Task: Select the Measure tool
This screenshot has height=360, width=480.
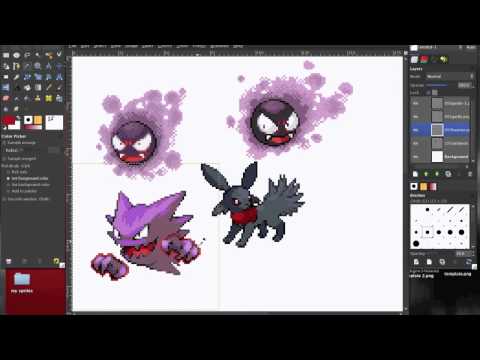Action: (x=49, y=66)
